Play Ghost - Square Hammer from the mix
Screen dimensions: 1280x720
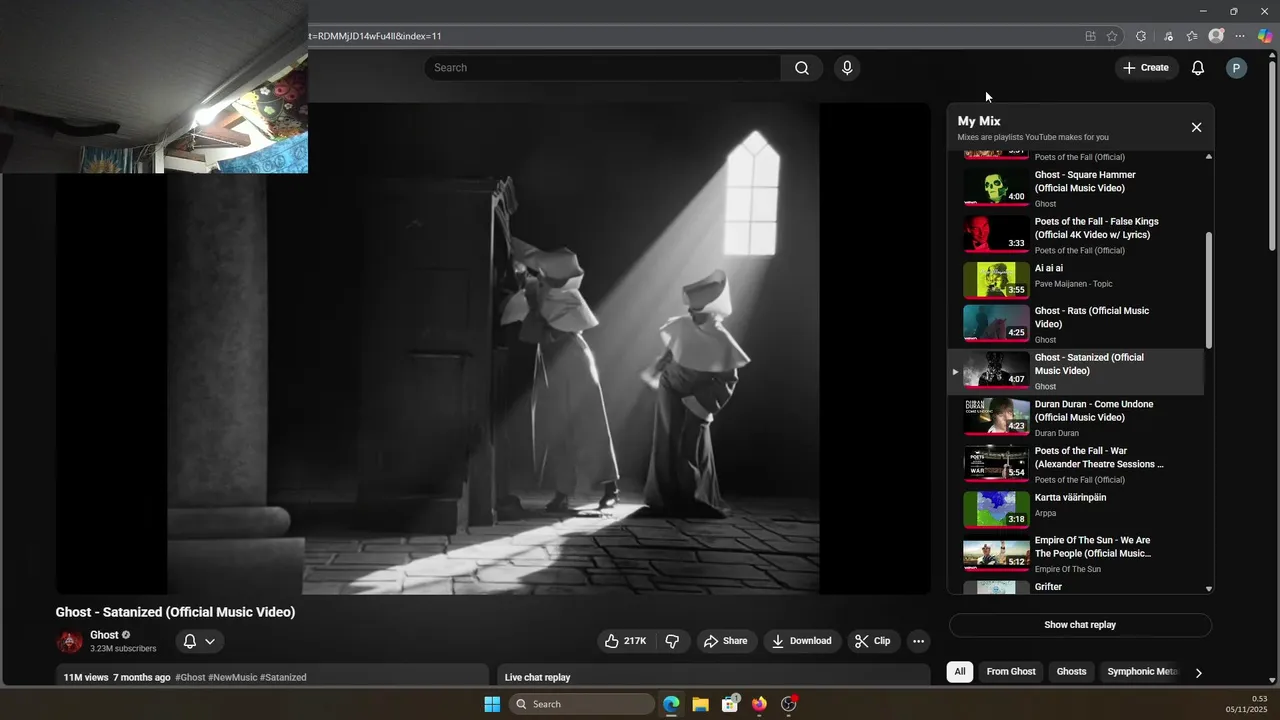pos(1077,188)
